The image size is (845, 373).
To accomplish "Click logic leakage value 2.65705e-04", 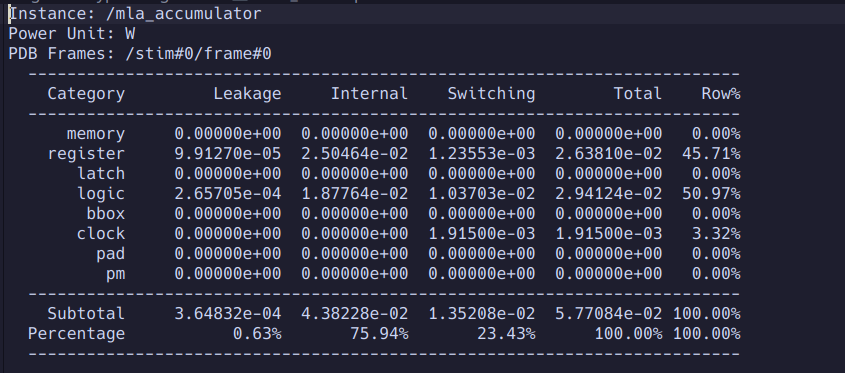I will (228, 194).
